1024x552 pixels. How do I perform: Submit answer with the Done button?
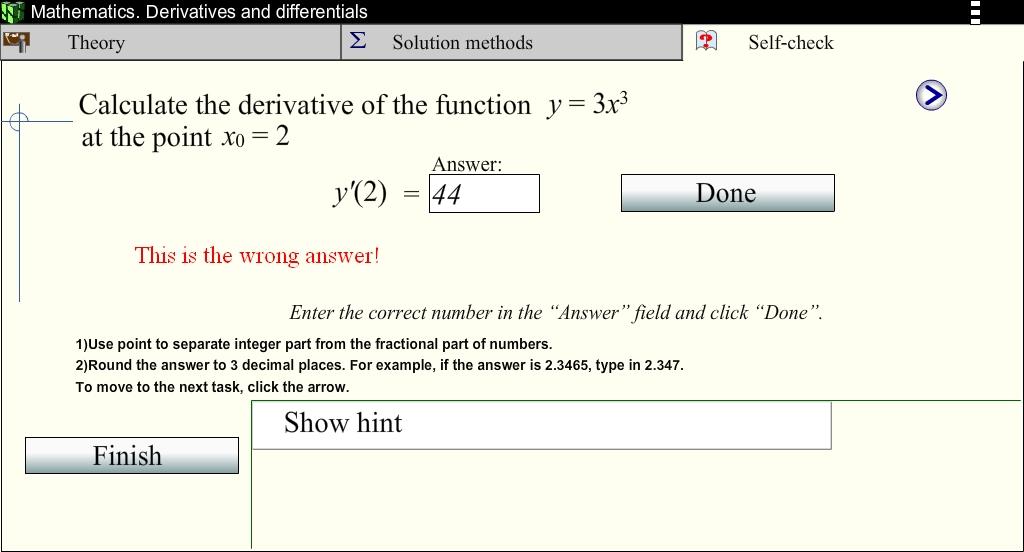728,193
